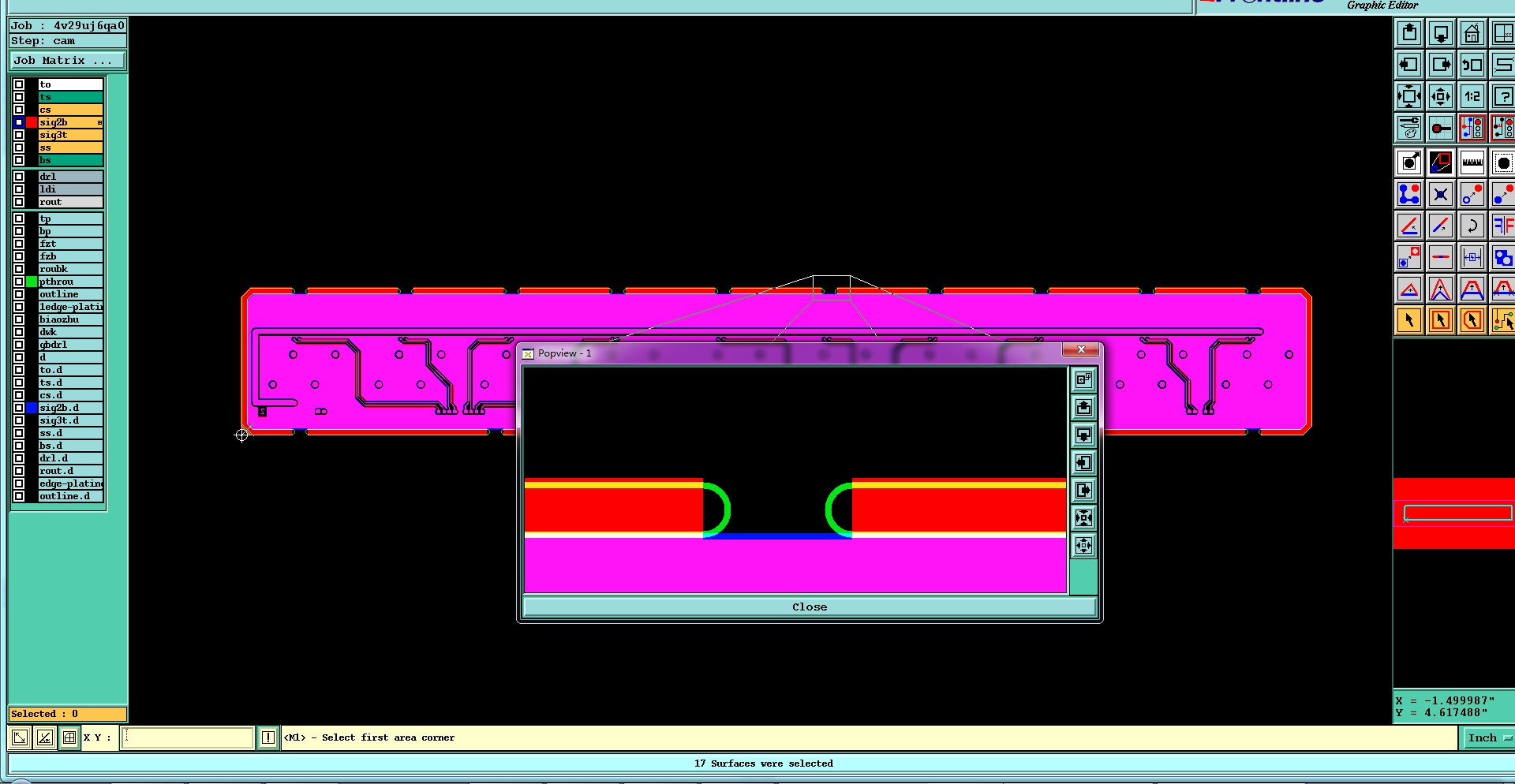The image size is (1515, 784).
Task: Toggle the checkbox for layer 'to'
Action: pos(19,84)
